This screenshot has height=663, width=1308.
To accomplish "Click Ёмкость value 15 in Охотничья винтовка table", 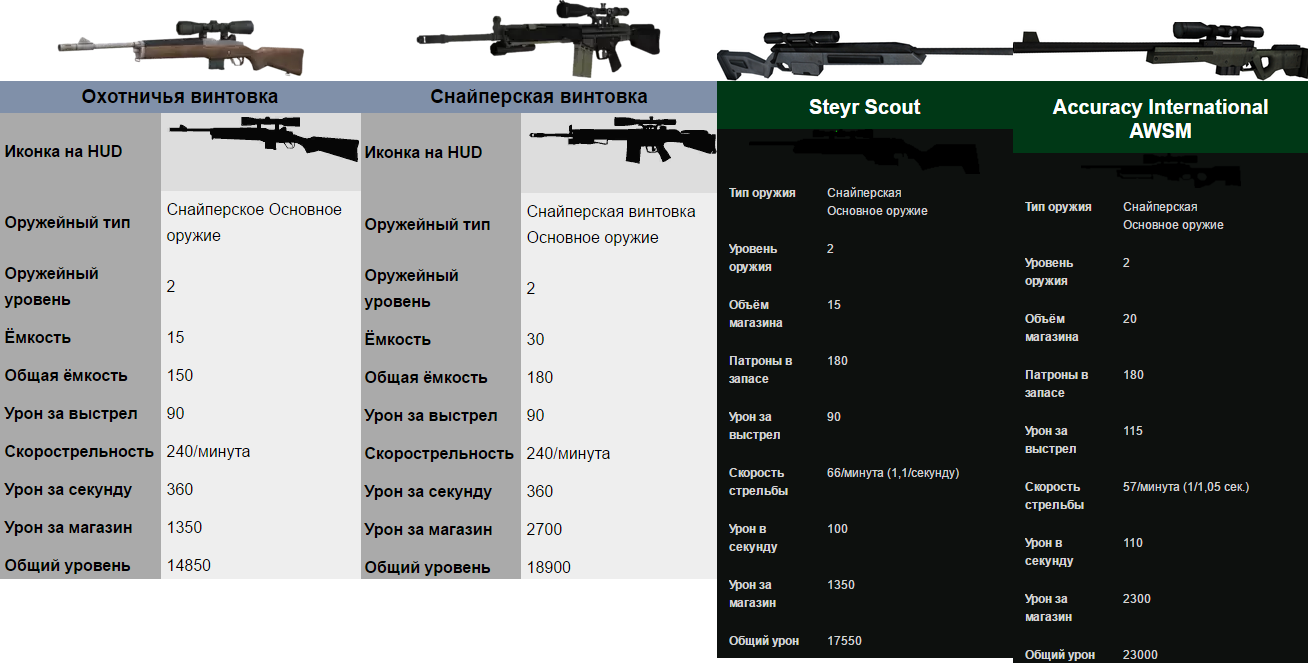I will [x=175, y=337].
